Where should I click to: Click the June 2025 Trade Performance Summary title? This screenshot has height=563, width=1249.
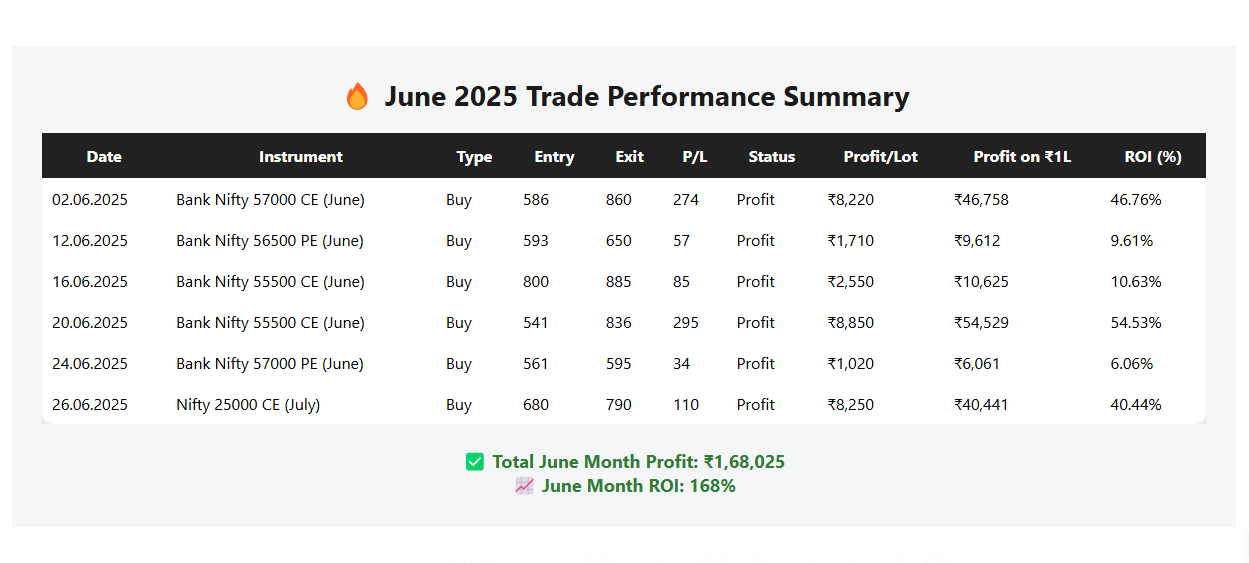[646, 97]
